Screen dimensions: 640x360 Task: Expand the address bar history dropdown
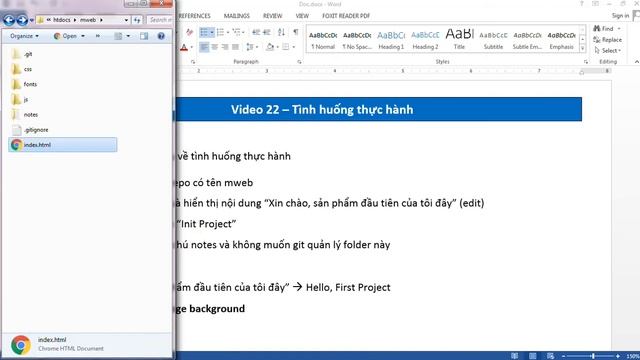126,20
